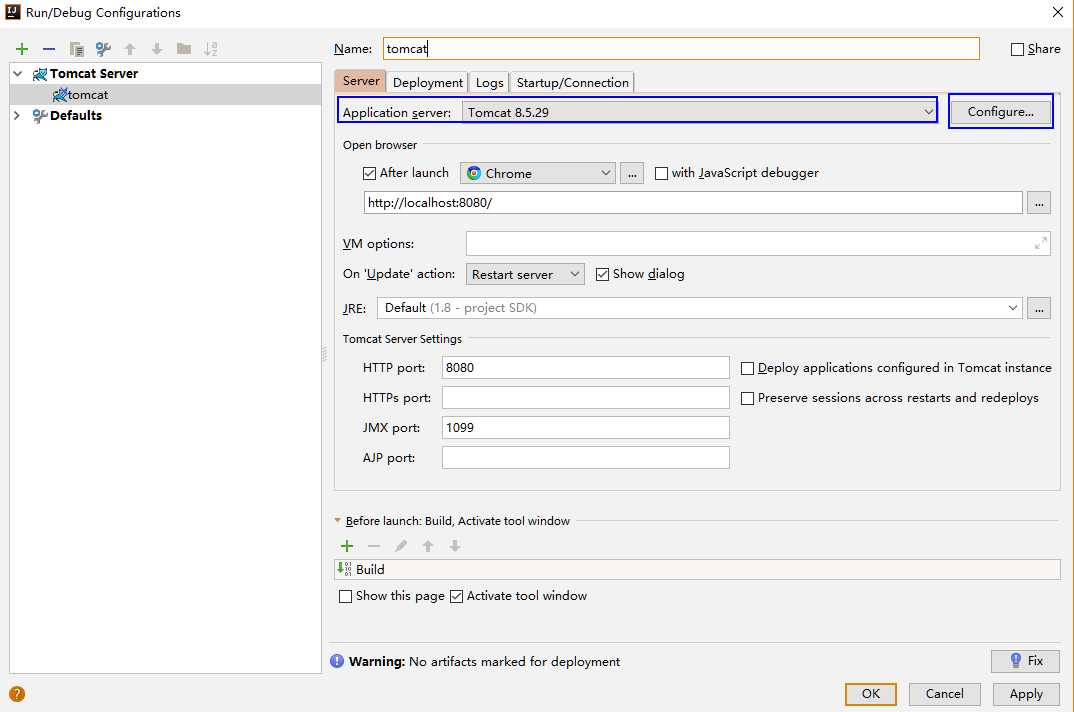The width and height of the screenshot is (1074, 712).
Task: Open help question mark icon
Action: tap(17, 694)
